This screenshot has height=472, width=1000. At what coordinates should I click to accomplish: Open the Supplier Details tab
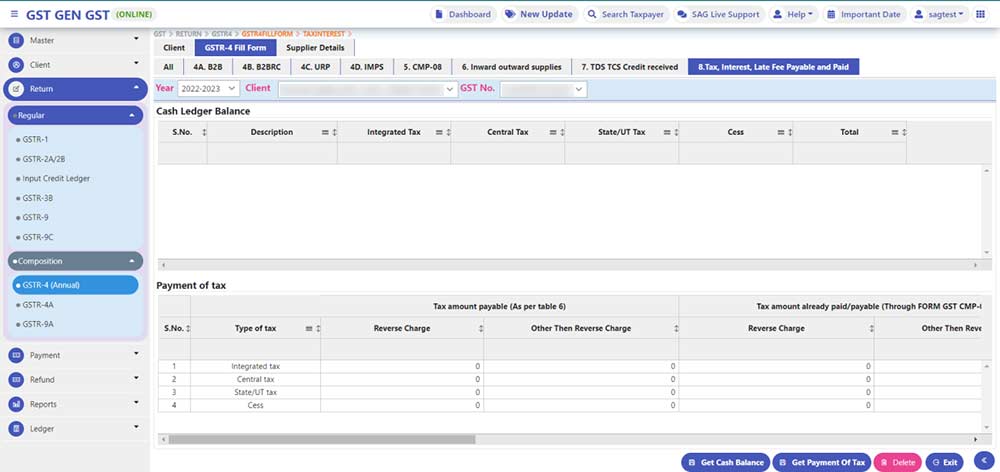(x=316, y=48)
